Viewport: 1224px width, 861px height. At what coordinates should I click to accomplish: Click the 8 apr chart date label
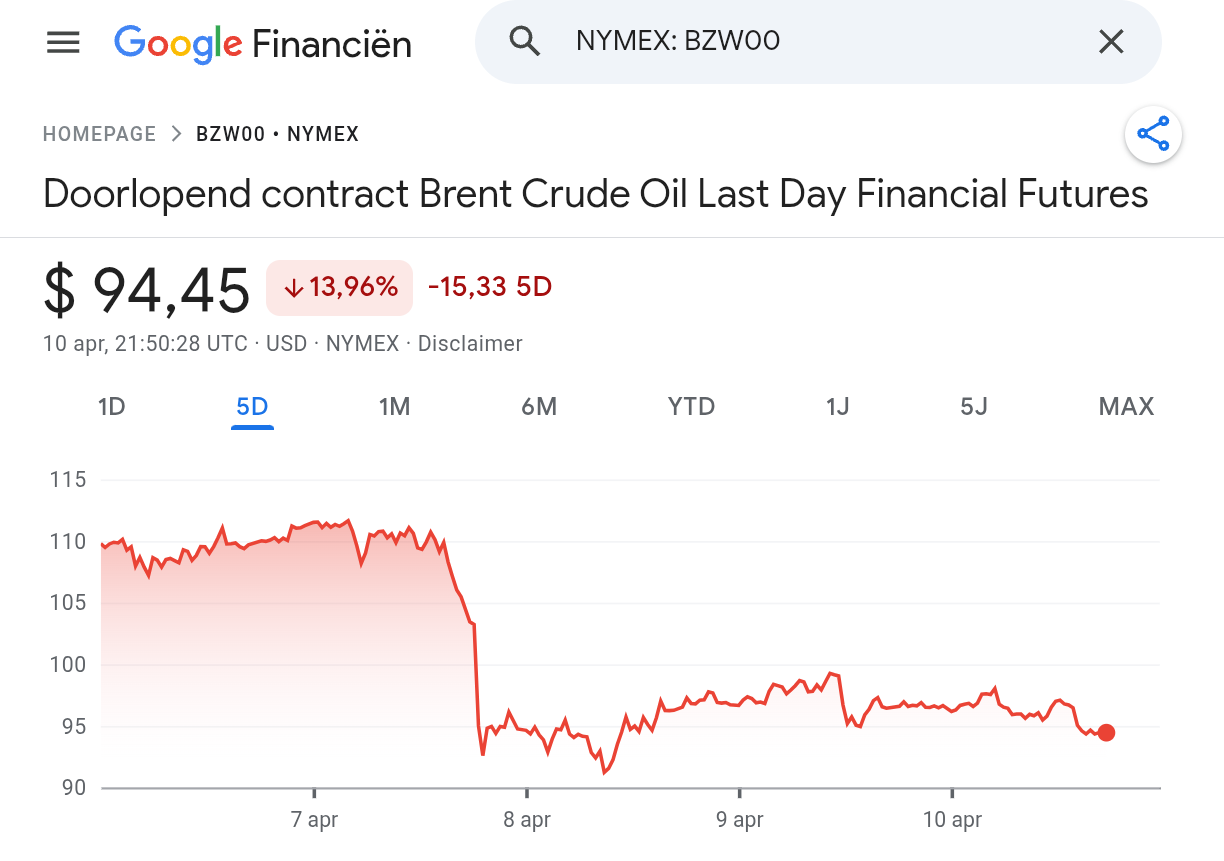527,821
